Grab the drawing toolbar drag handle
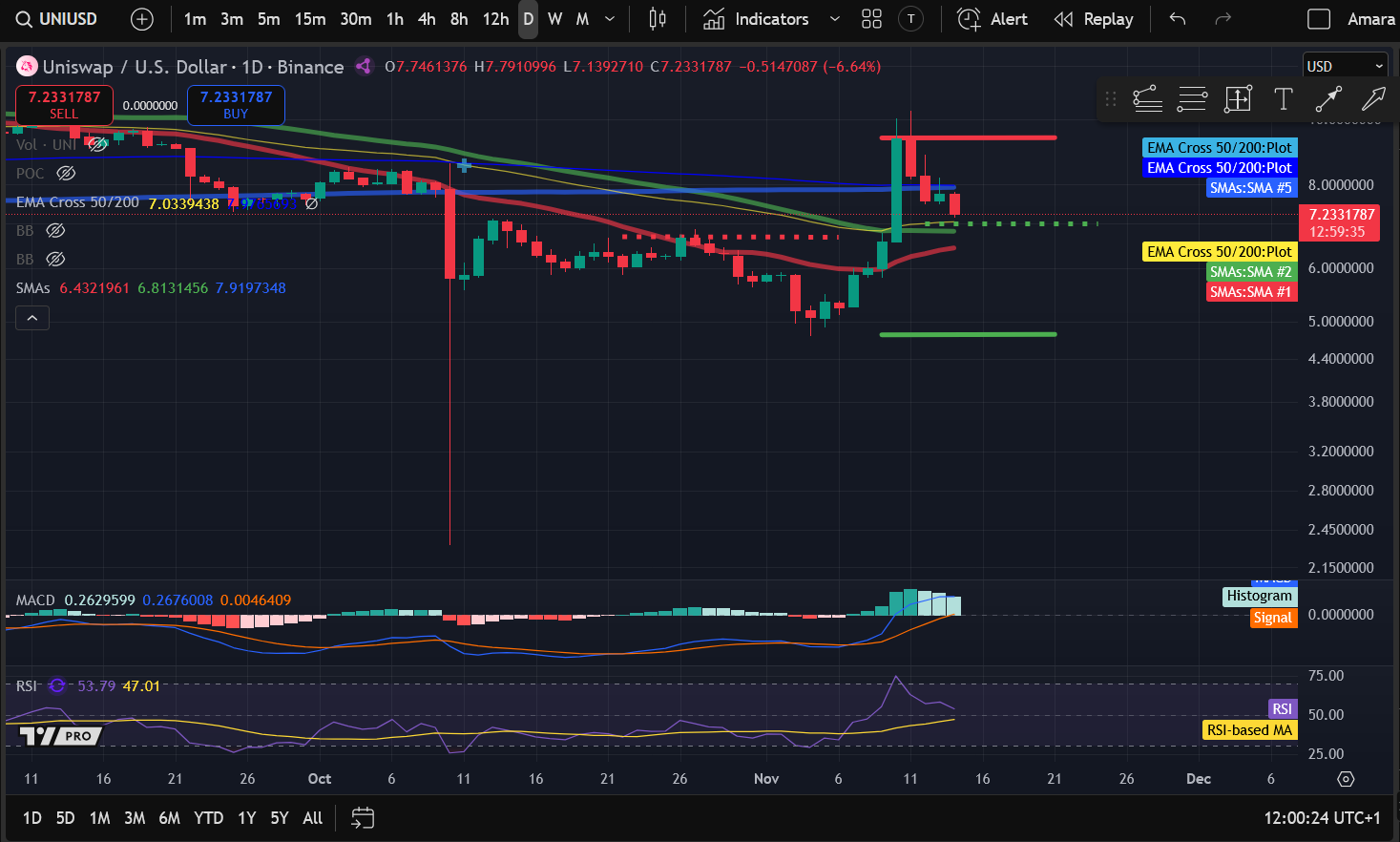Viewport: 1400px width, 842px height. pos(1110,98)
